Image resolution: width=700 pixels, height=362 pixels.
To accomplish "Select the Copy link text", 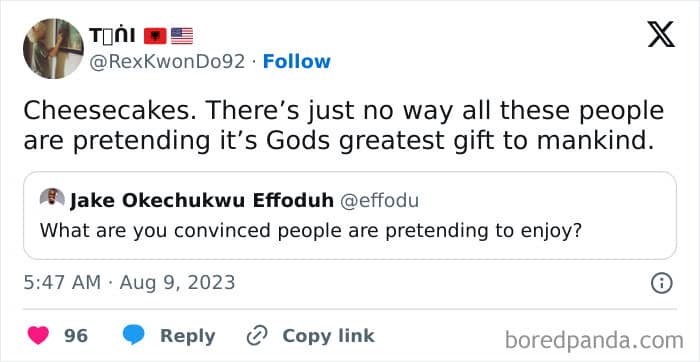I will tap(329, 336).
